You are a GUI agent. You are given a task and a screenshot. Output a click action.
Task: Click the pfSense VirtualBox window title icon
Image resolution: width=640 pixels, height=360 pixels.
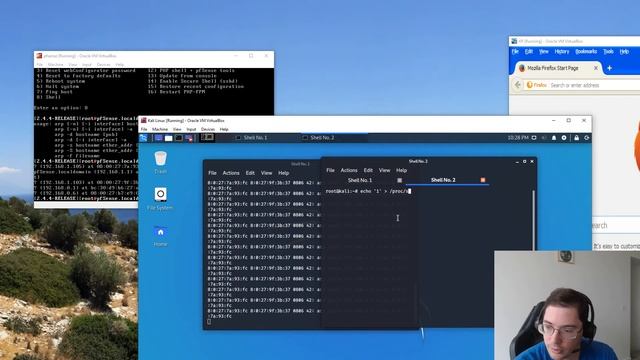click(x=39, y=56)
